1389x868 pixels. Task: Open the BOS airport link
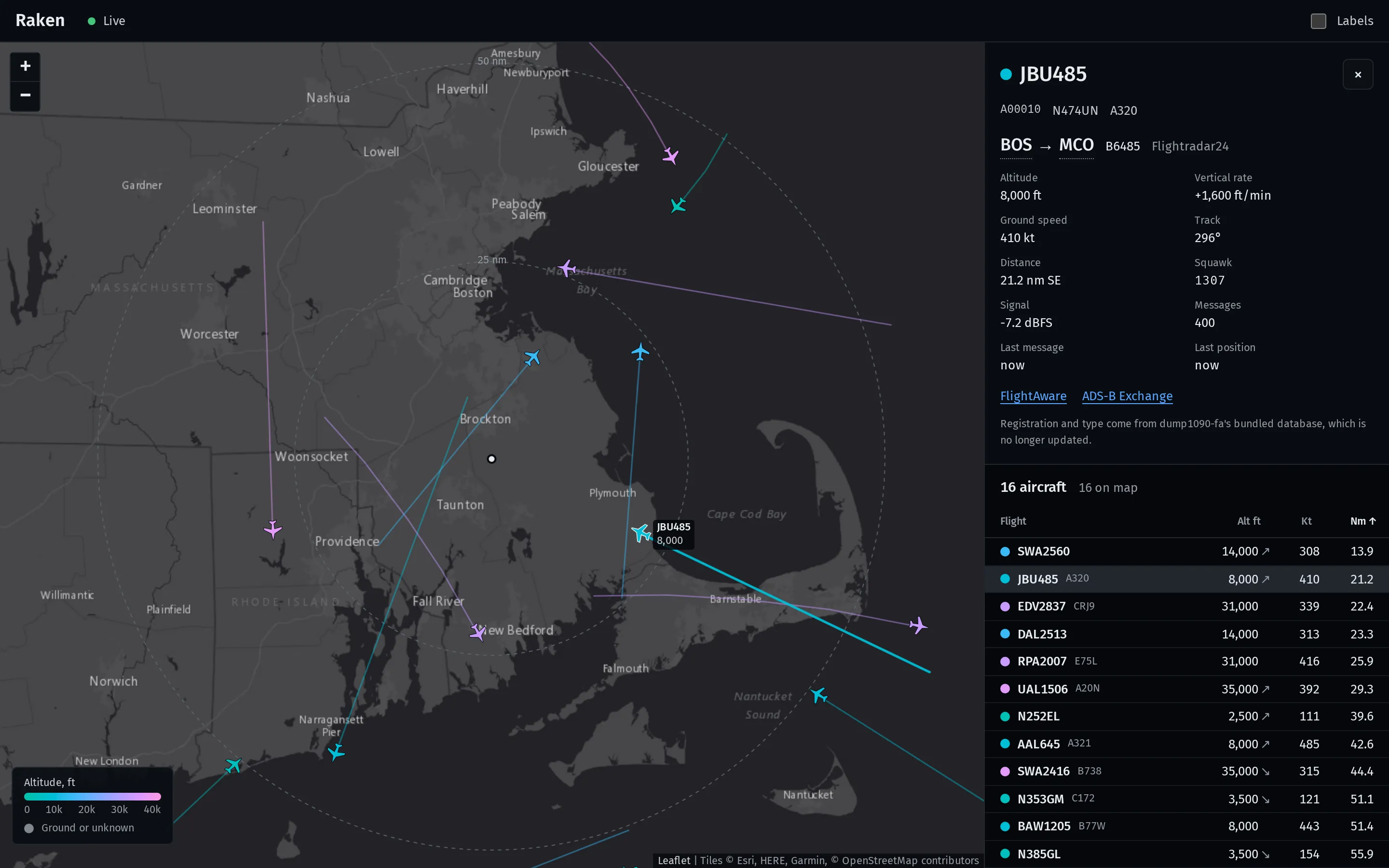coord(1016,145)
